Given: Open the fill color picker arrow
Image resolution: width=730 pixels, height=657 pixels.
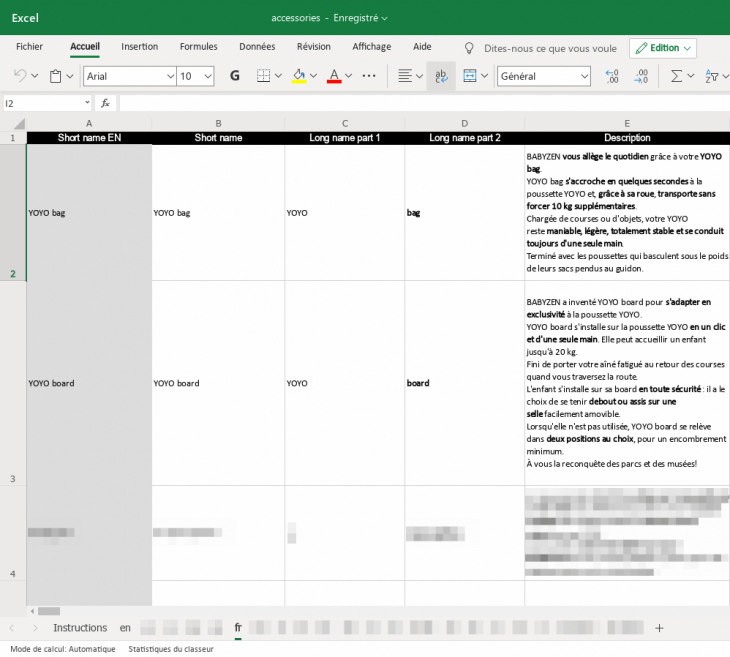Looking at the screenshot, I should click(x=313, y=76).
